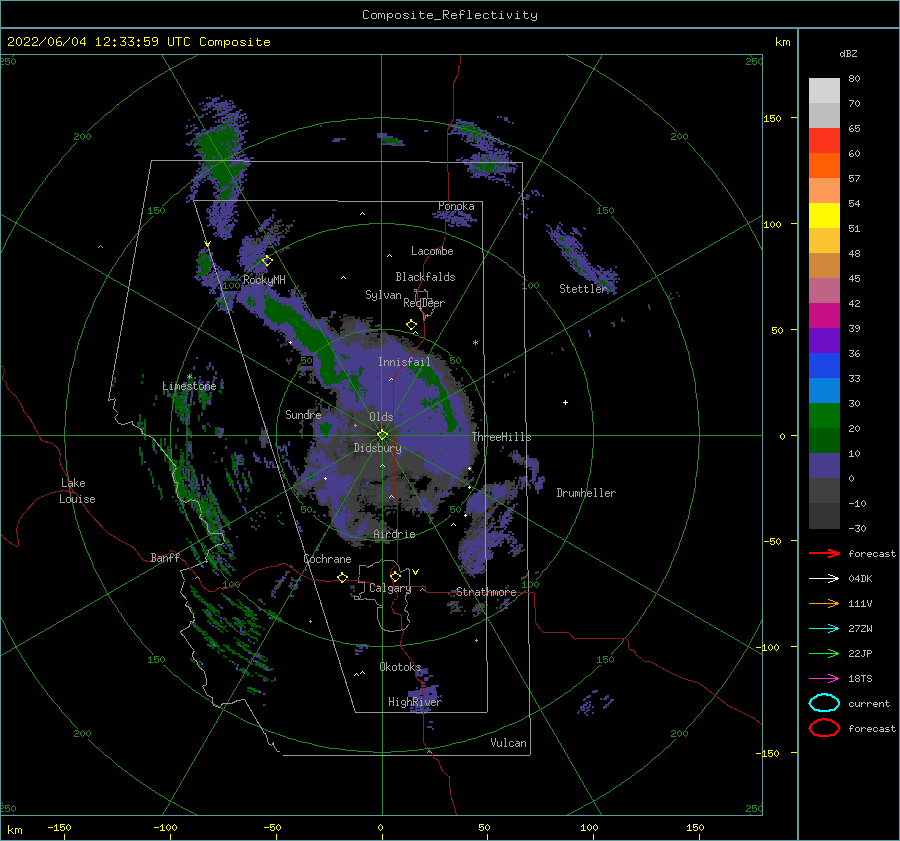Click the Okotoks label
The width and height of the screenshot is (900, 841).
pyautogui.click(x=400, y=667)
